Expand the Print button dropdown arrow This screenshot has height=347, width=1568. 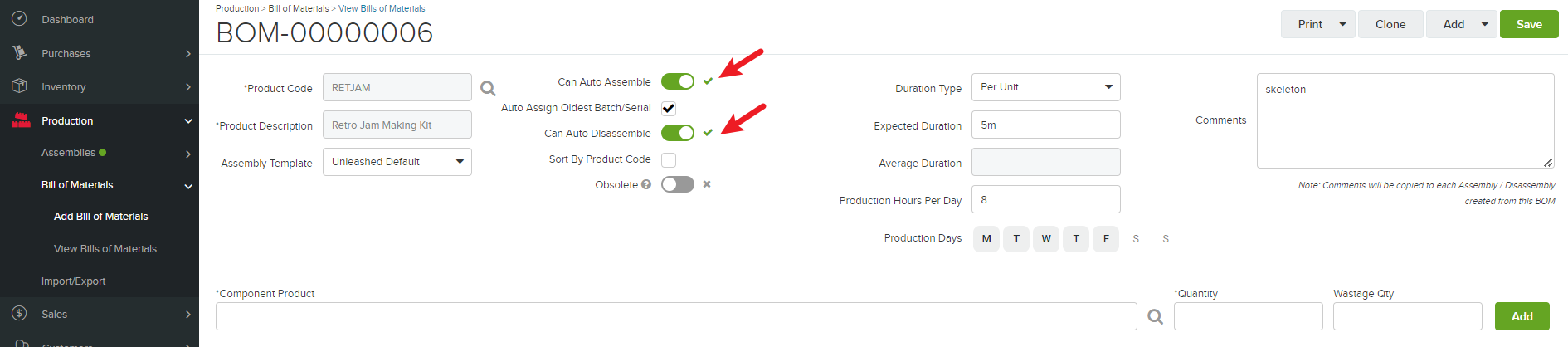point(1342,24)
